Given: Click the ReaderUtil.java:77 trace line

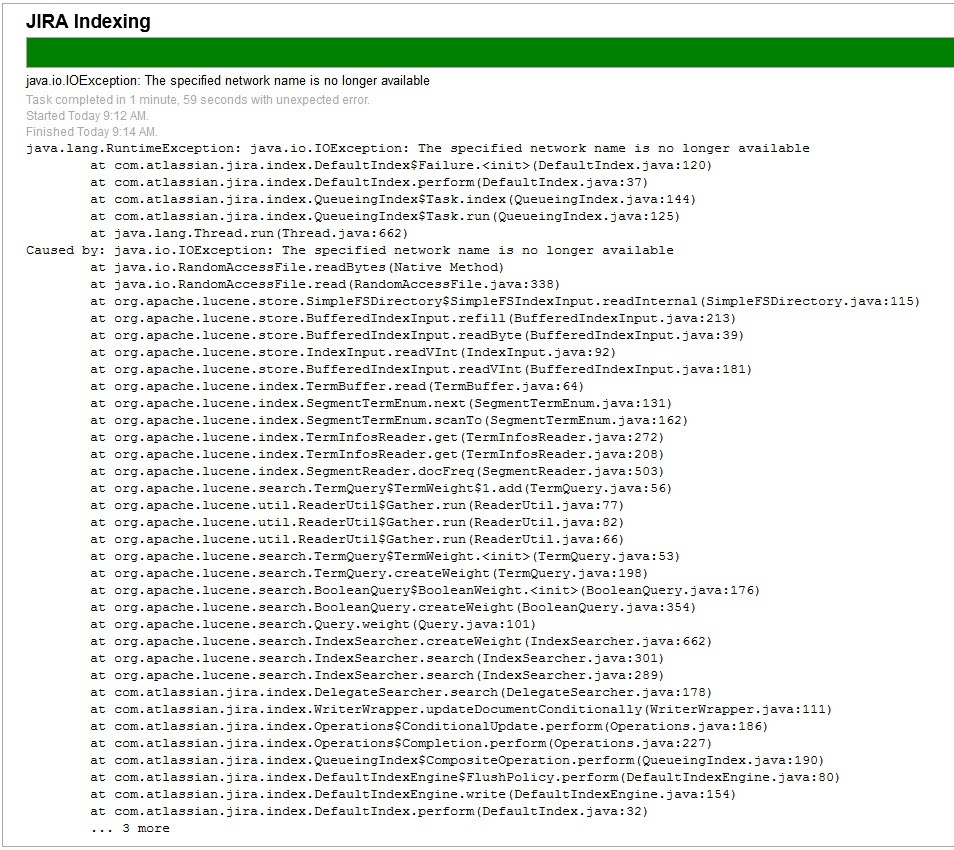Looking at the screenshot, I should [357, 506].
